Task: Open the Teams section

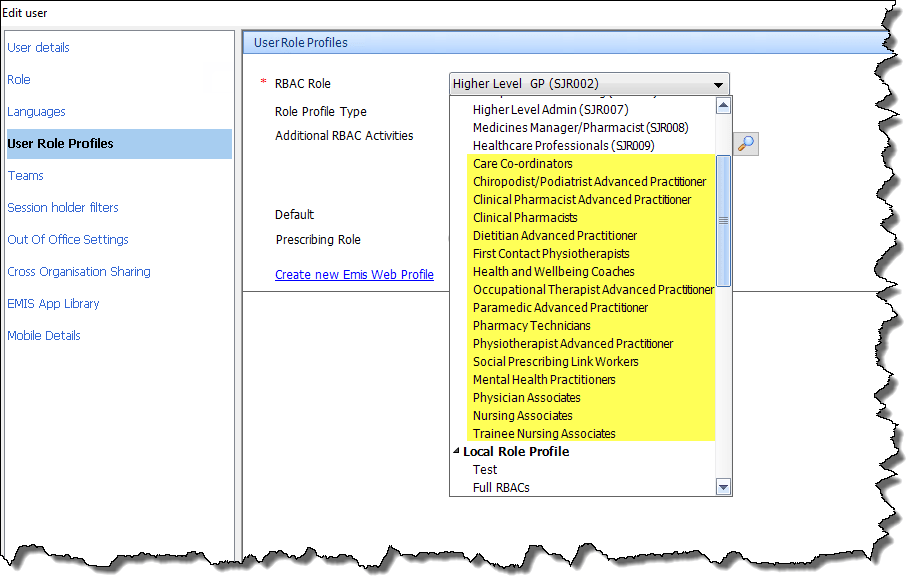Action: pos(26,176)
